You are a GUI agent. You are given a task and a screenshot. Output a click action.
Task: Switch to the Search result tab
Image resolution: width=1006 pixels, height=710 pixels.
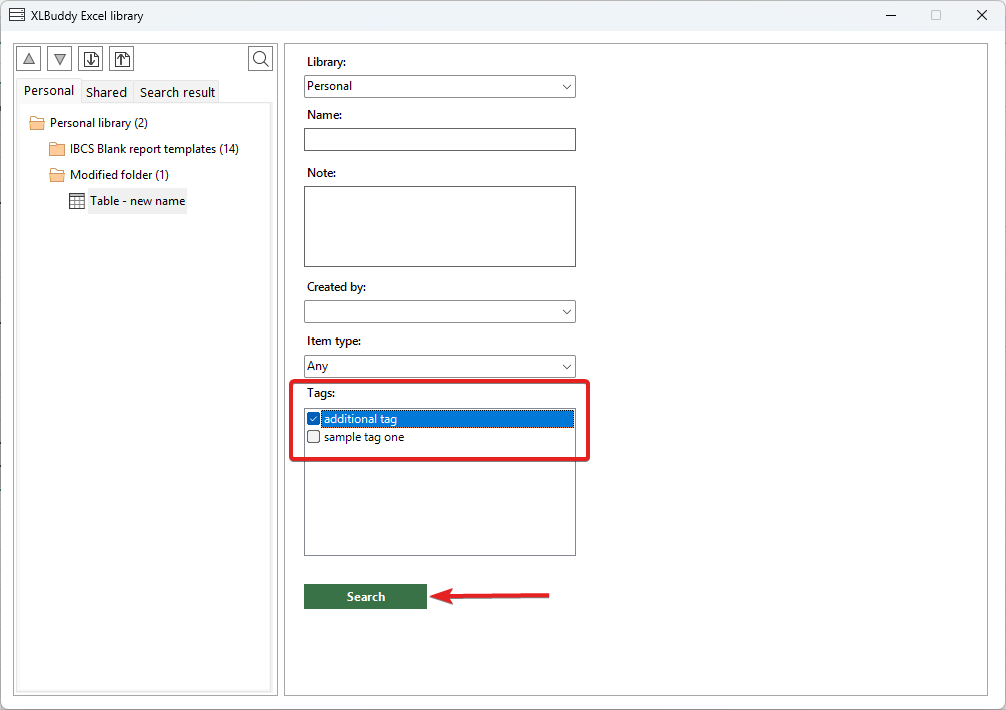click(x=177, y=92)
